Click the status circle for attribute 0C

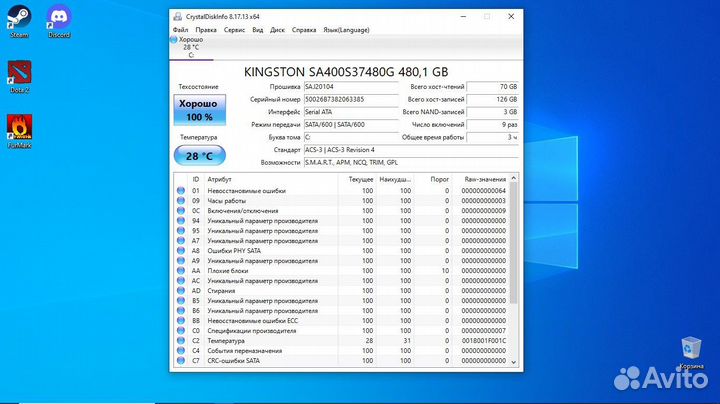coord(181,211)
